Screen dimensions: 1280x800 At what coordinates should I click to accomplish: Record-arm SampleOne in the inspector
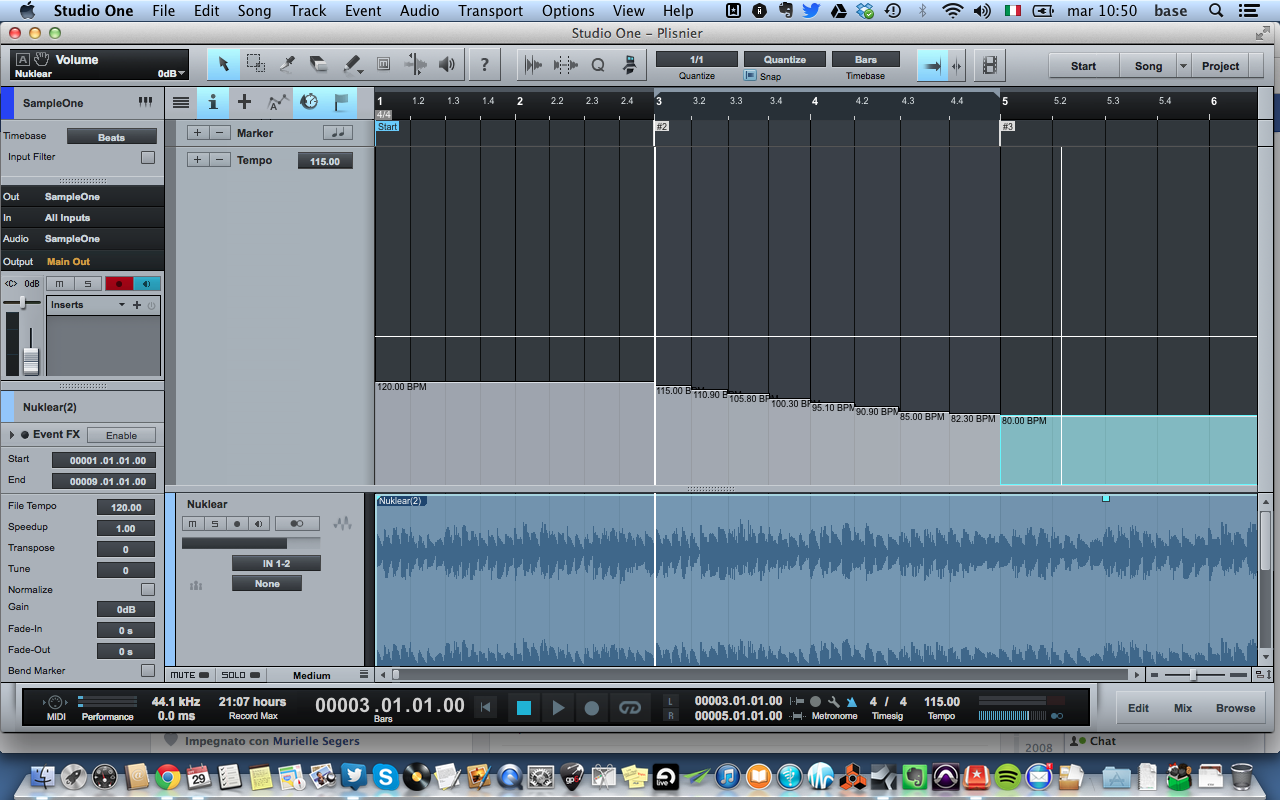pos(119,284)
